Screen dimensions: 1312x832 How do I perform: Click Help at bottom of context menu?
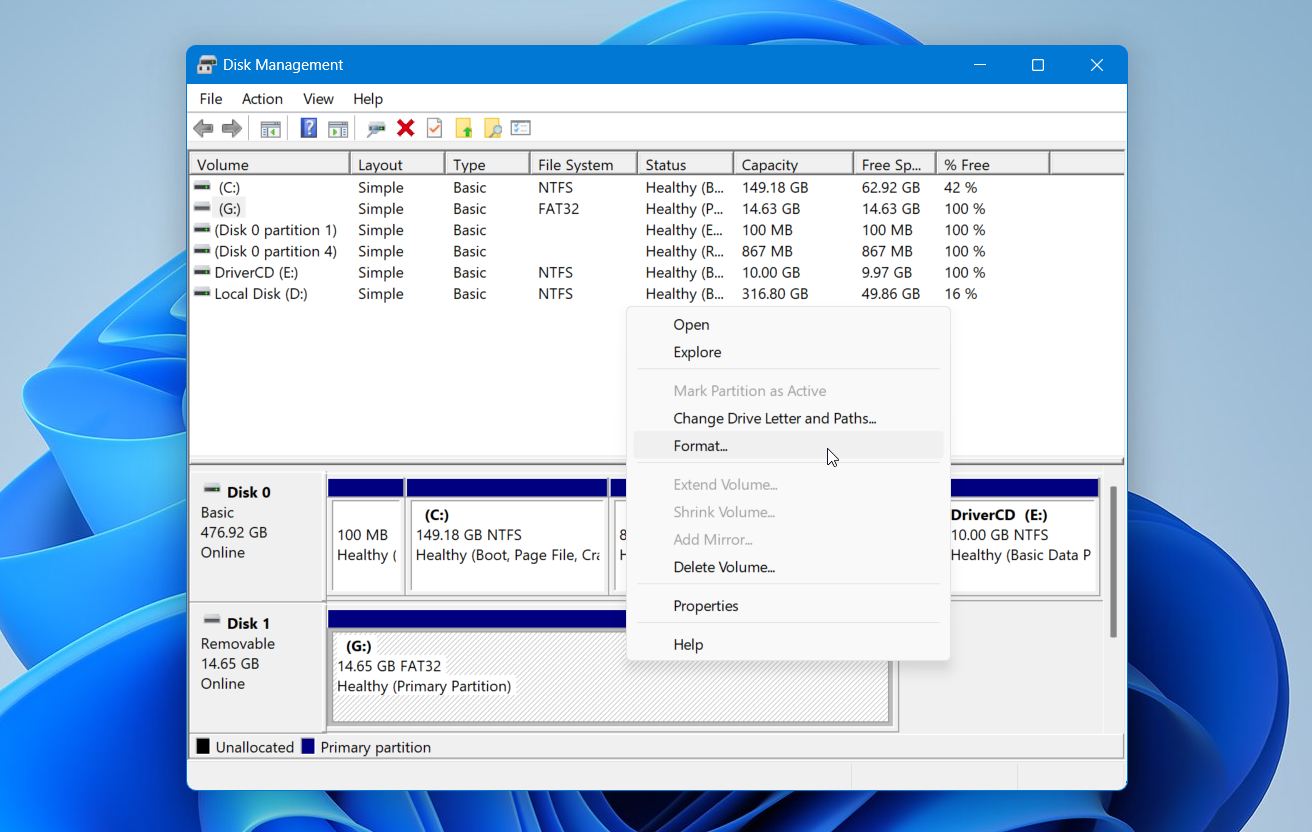788,645
